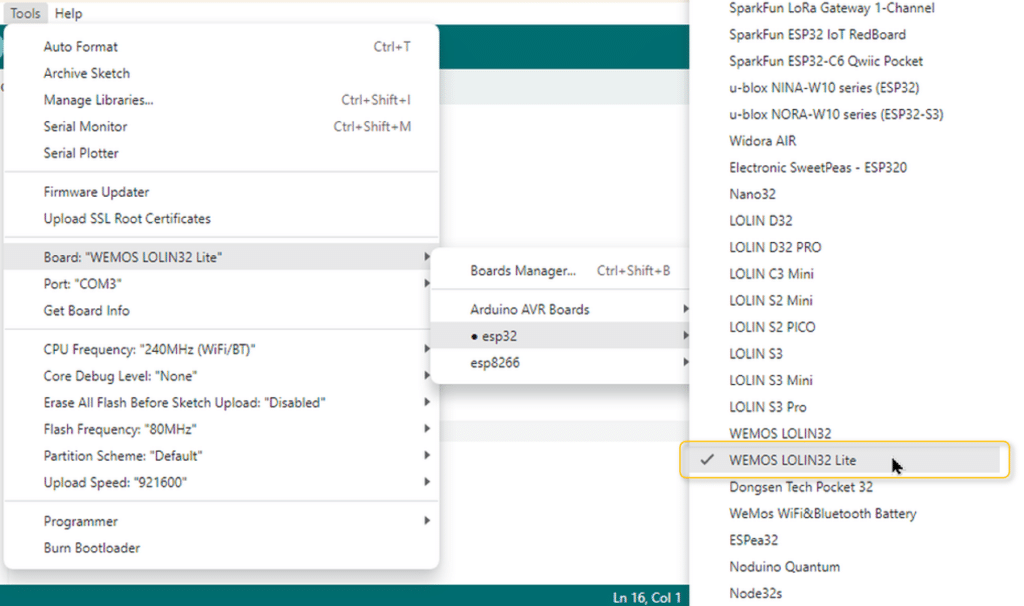
Task: Expand the selected esp32 boards submenu
Action: coord(560,336)
